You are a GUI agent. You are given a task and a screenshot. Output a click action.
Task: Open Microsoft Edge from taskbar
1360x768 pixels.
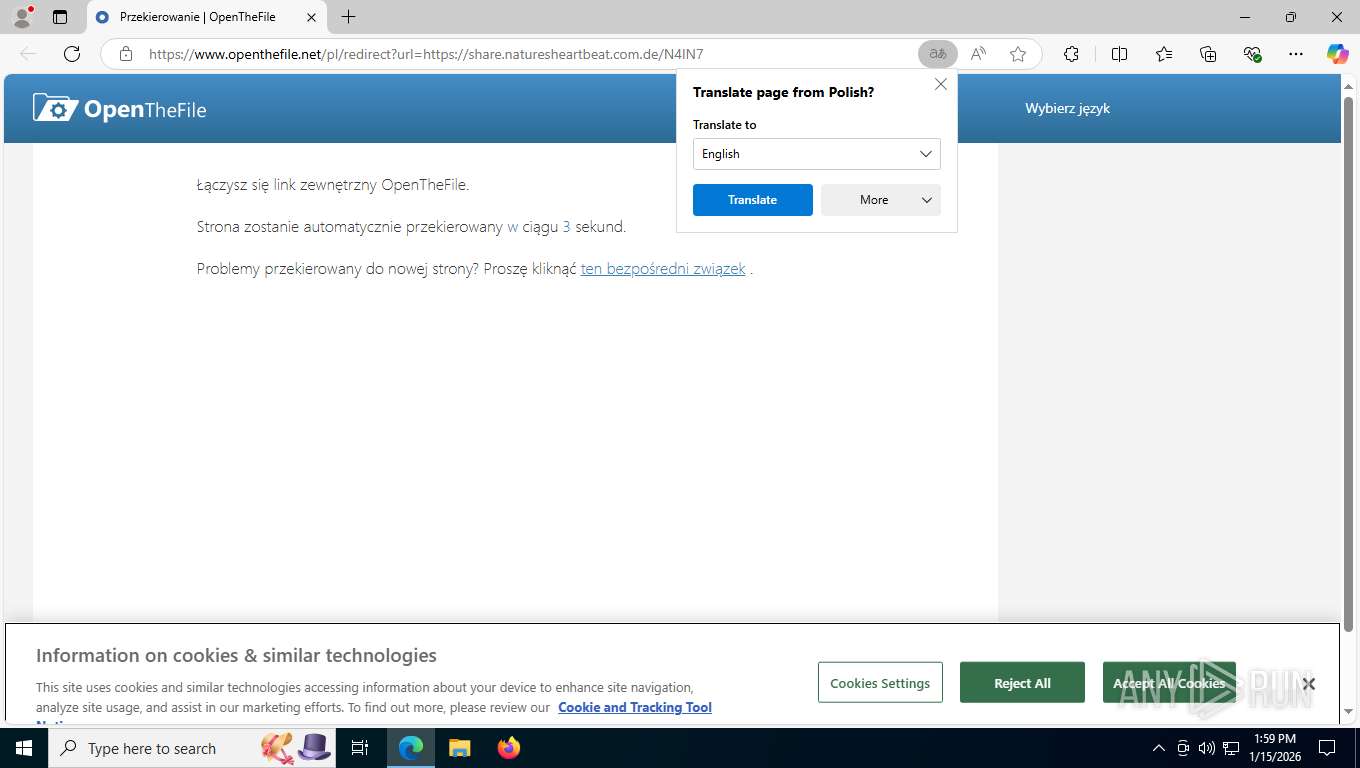point(411,748)
